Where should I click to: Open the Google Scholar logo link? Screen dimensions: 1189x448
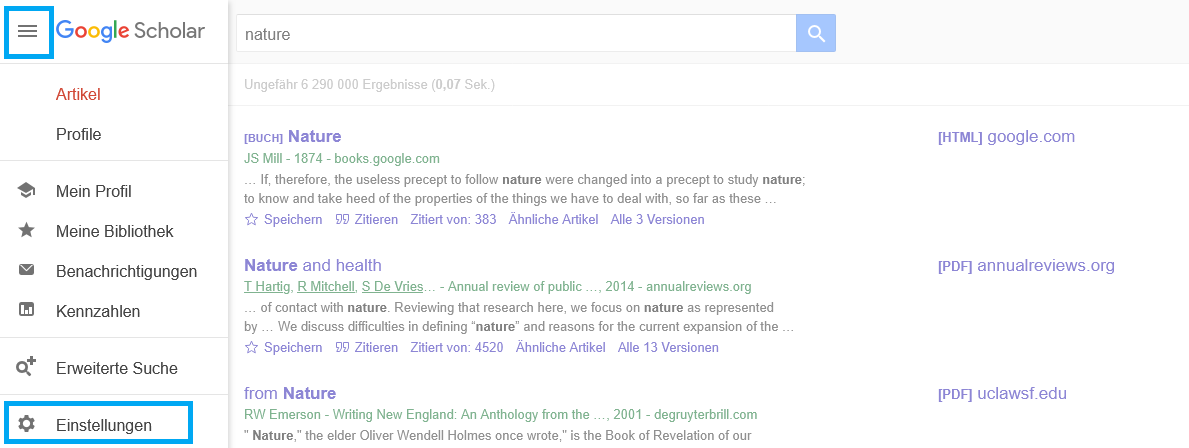point(130,31)
